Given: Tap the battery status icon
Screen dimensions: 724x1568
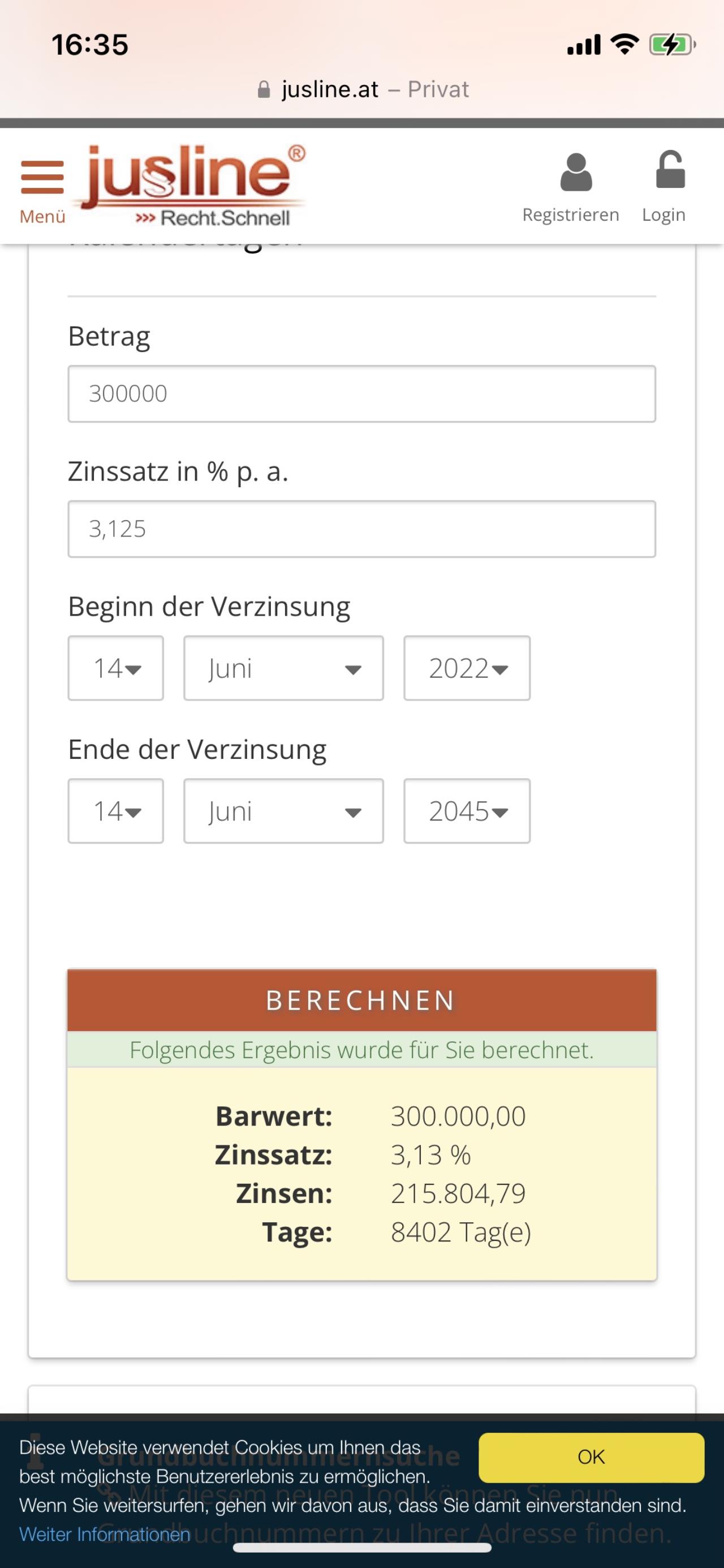Looking at the screenshot, I should 673,45.
